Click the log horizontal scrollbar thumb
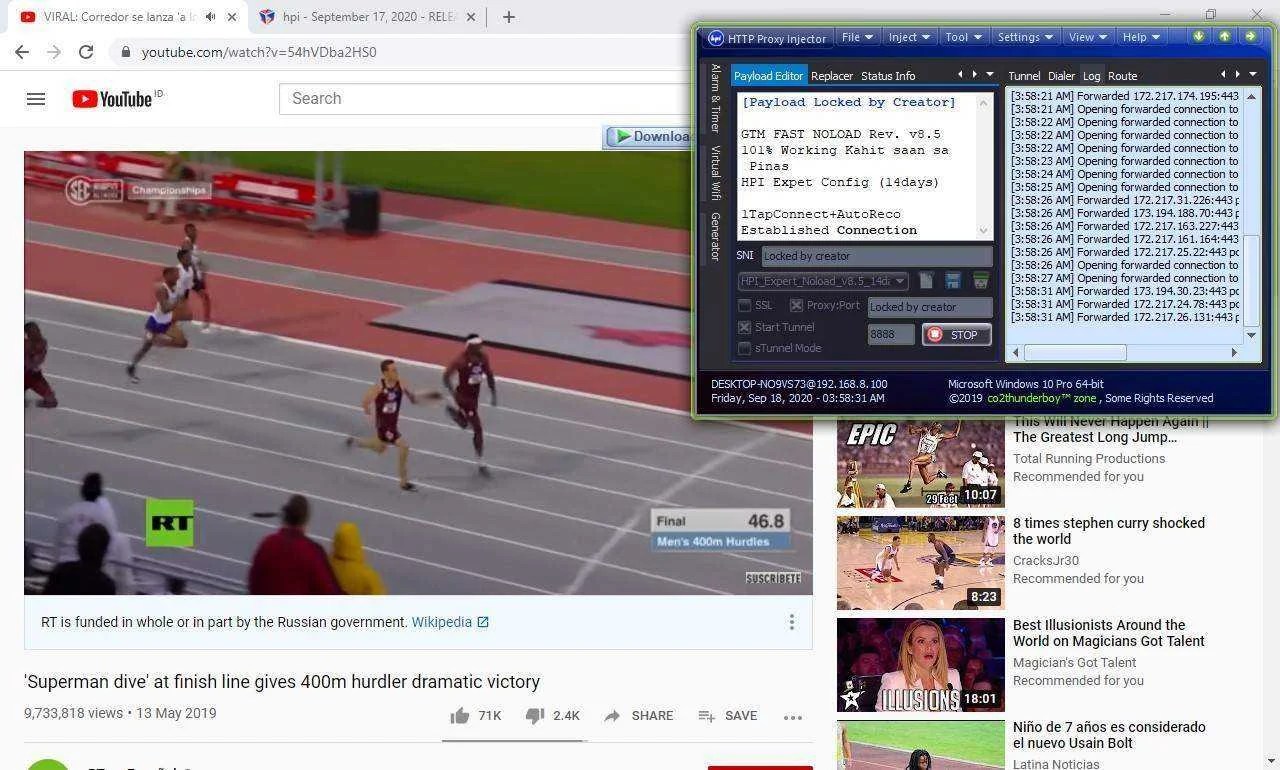Screen dimensions: 1280x770 coord(1075,352)
